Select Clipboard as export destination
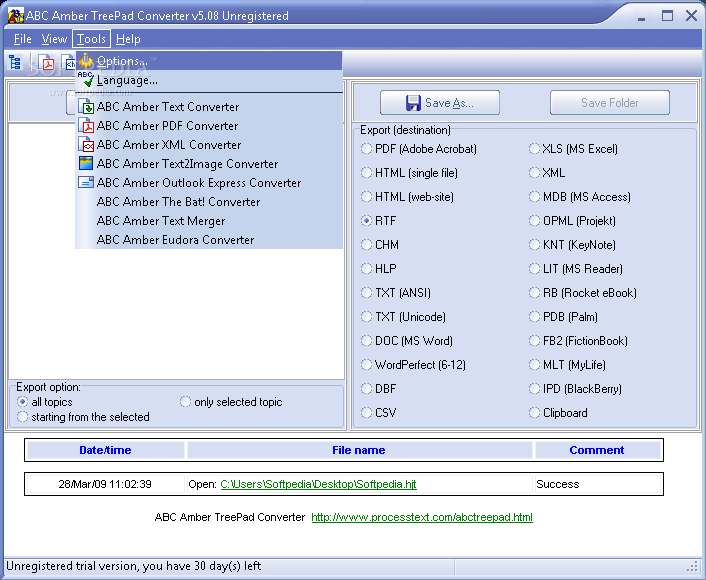 click(558, 412)
